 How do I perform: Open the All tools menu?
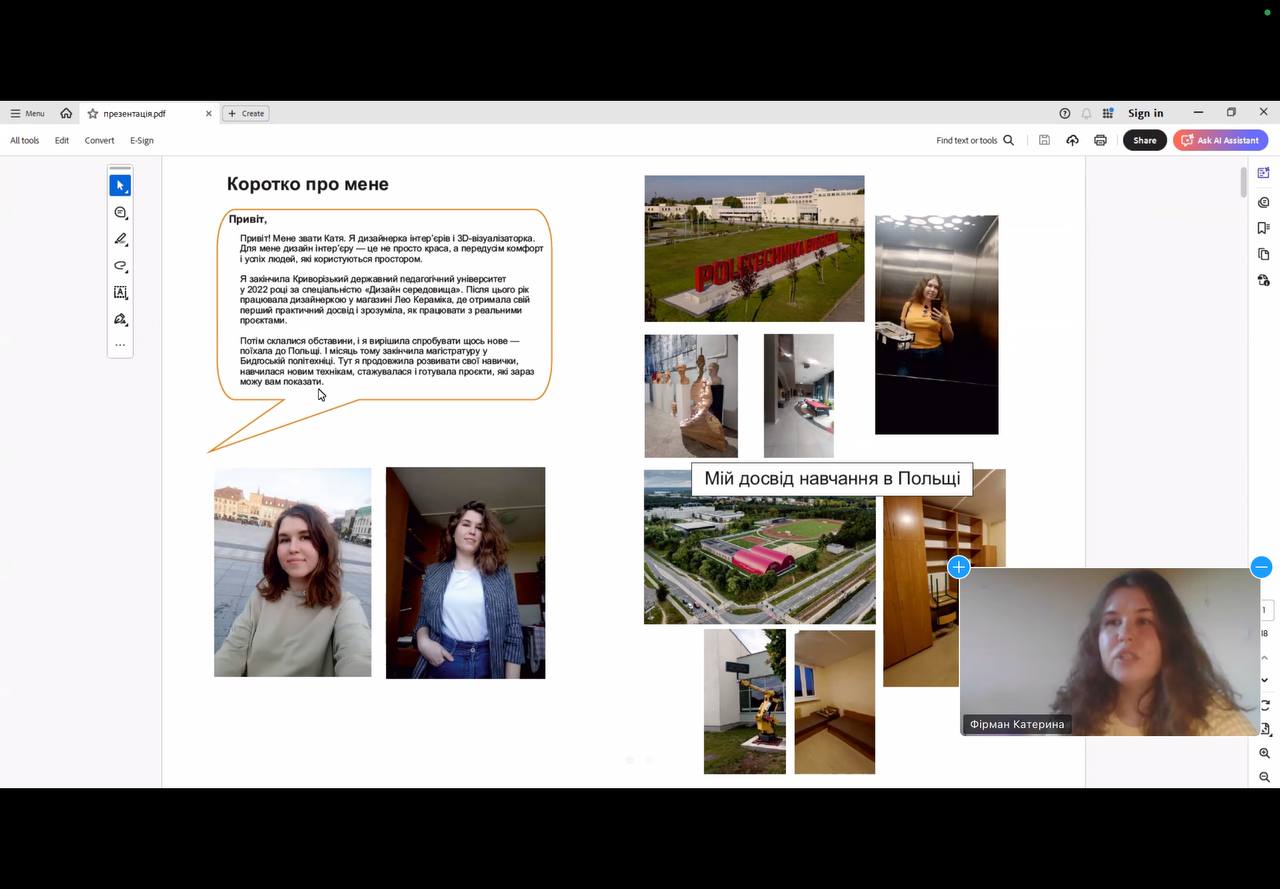[24, 141]
